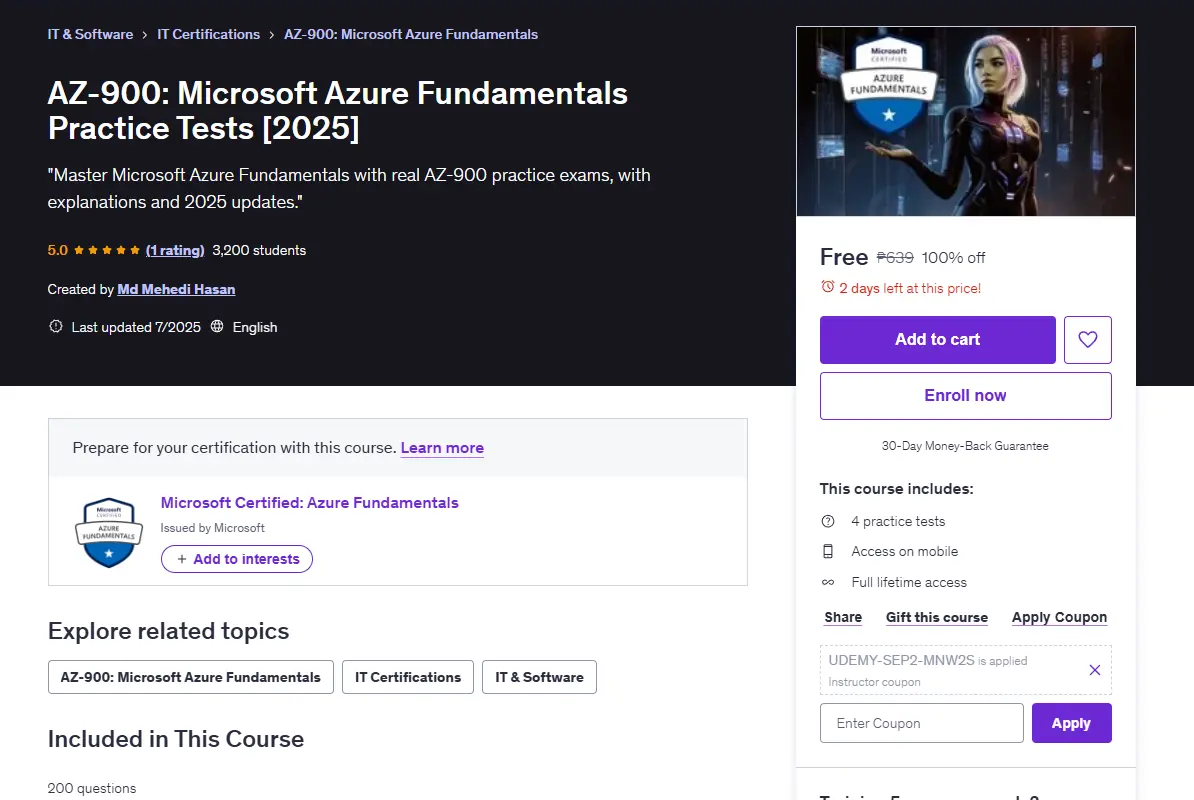
Task: Click the 100% off discount text
Action: (x=953, y=258)
